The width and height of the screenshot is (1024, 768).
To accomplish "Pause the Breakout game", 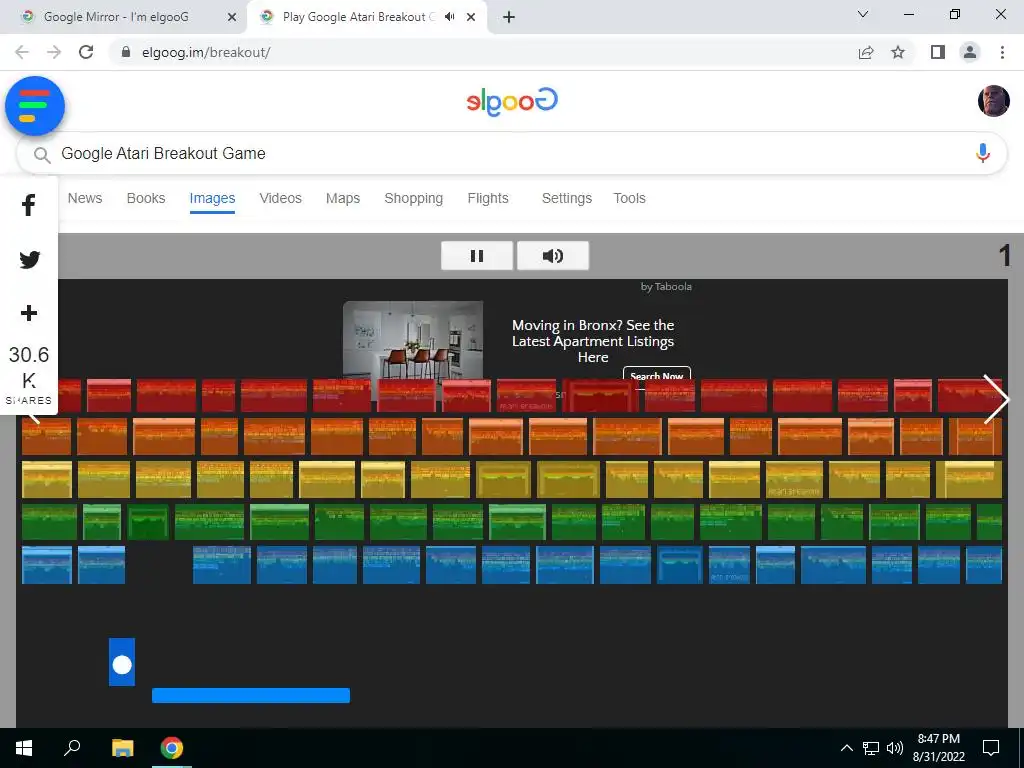I will pos(477,255).
